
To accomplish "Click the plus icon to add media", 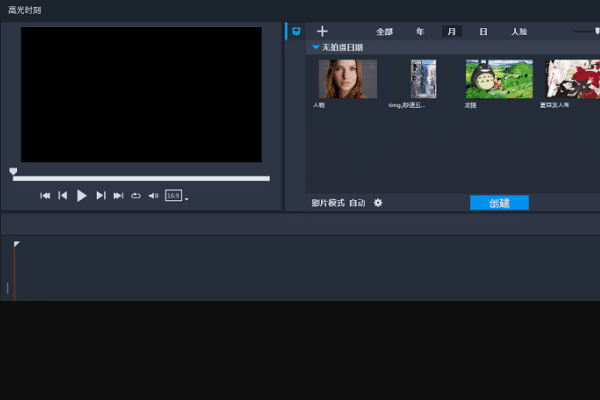I will [322, 32].
